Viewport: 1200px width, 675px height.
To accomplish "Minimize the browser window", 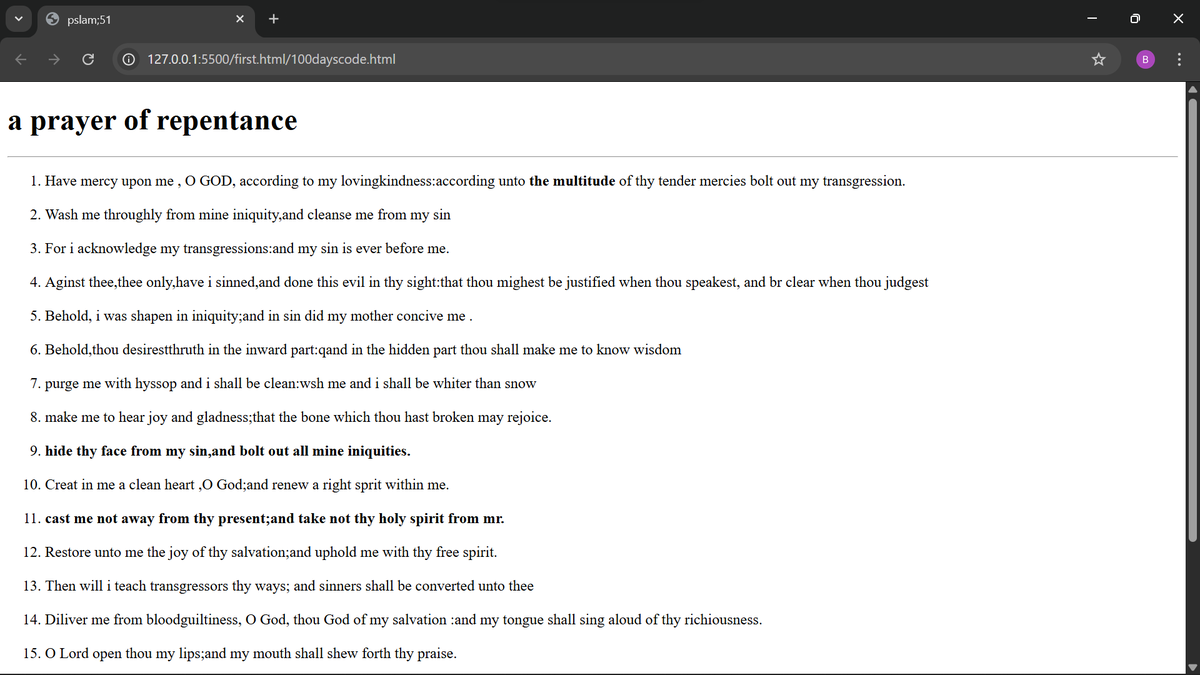I will pos(1090,19).
